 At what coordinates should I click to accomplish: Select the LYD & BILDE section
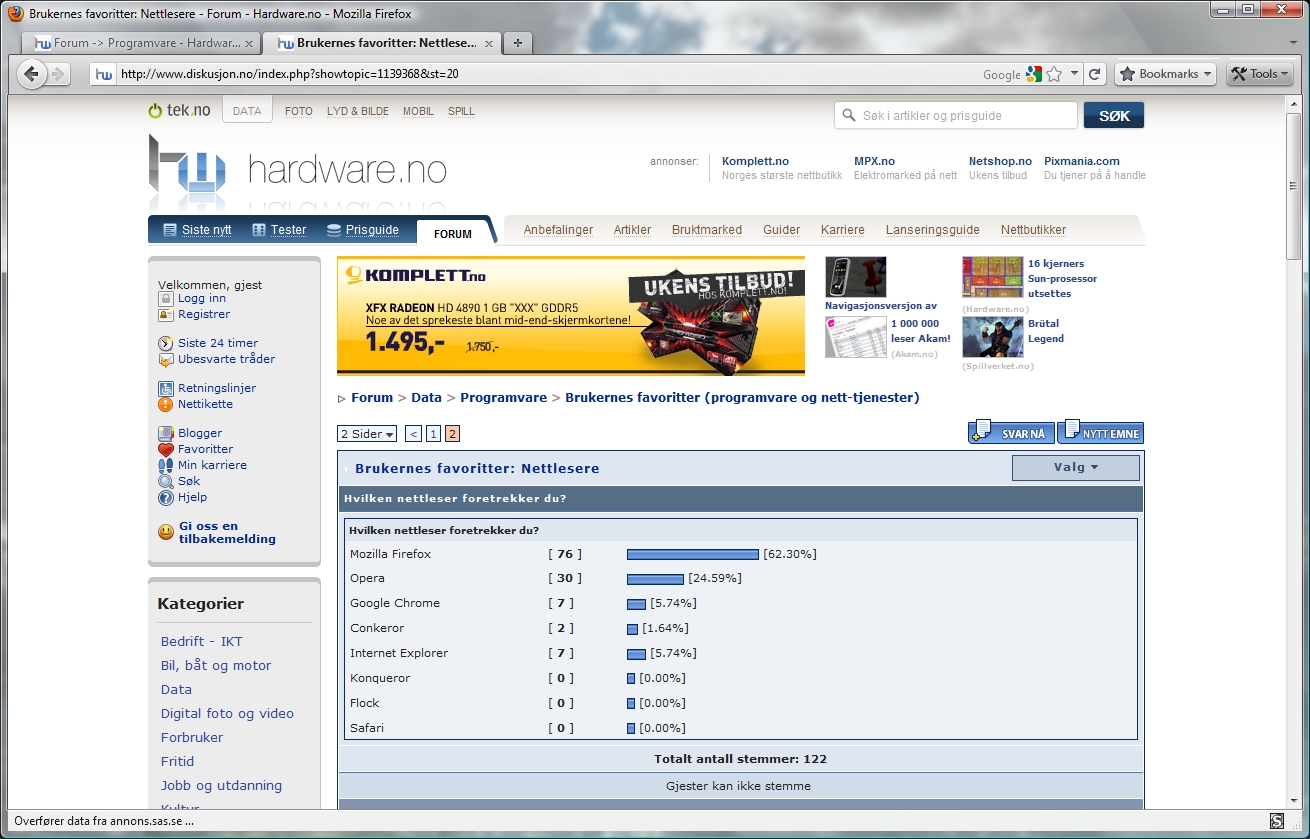pyautogui.click(x=358, y=111)
